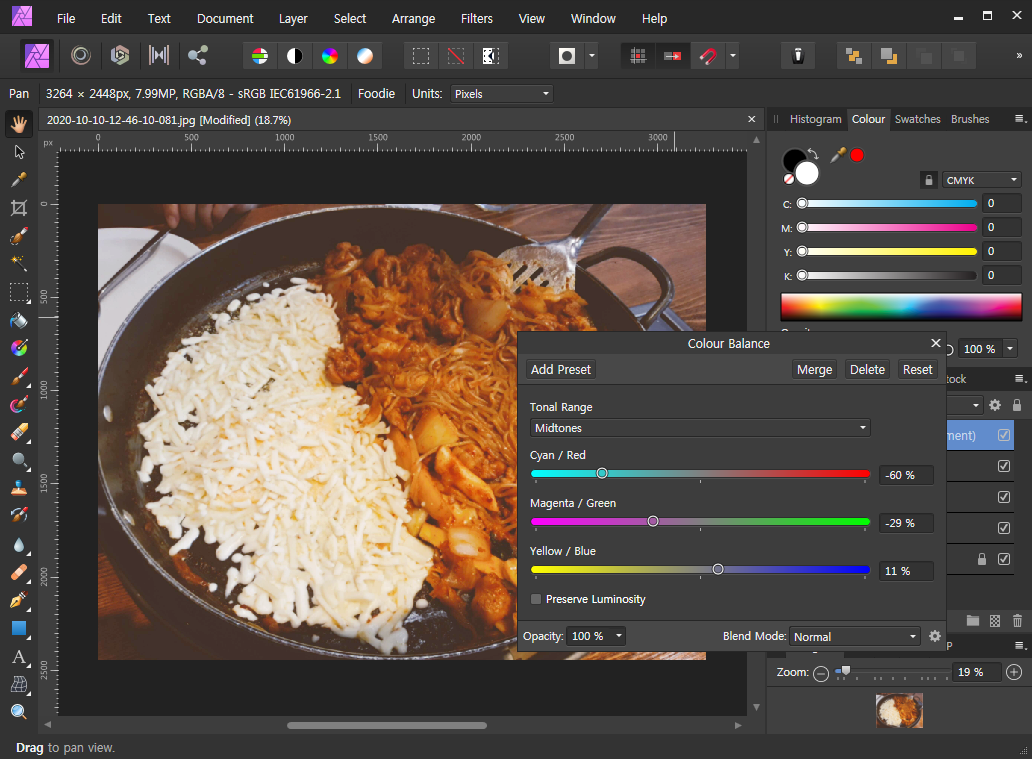1032x759 pixels.
Task: Switch to Liquify Persona
Action: click(x=81, y=55)
